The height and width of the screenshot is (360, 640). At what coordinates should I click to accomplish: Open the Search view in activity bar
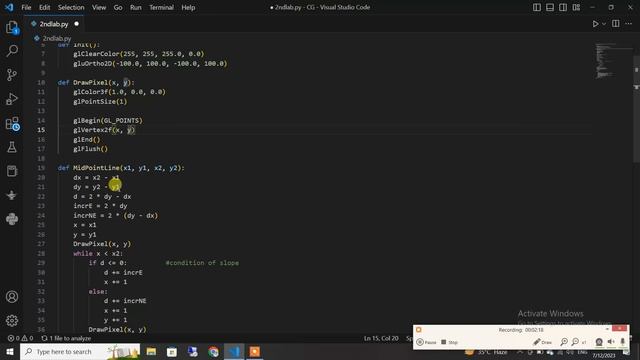click(x=12, y=51)
